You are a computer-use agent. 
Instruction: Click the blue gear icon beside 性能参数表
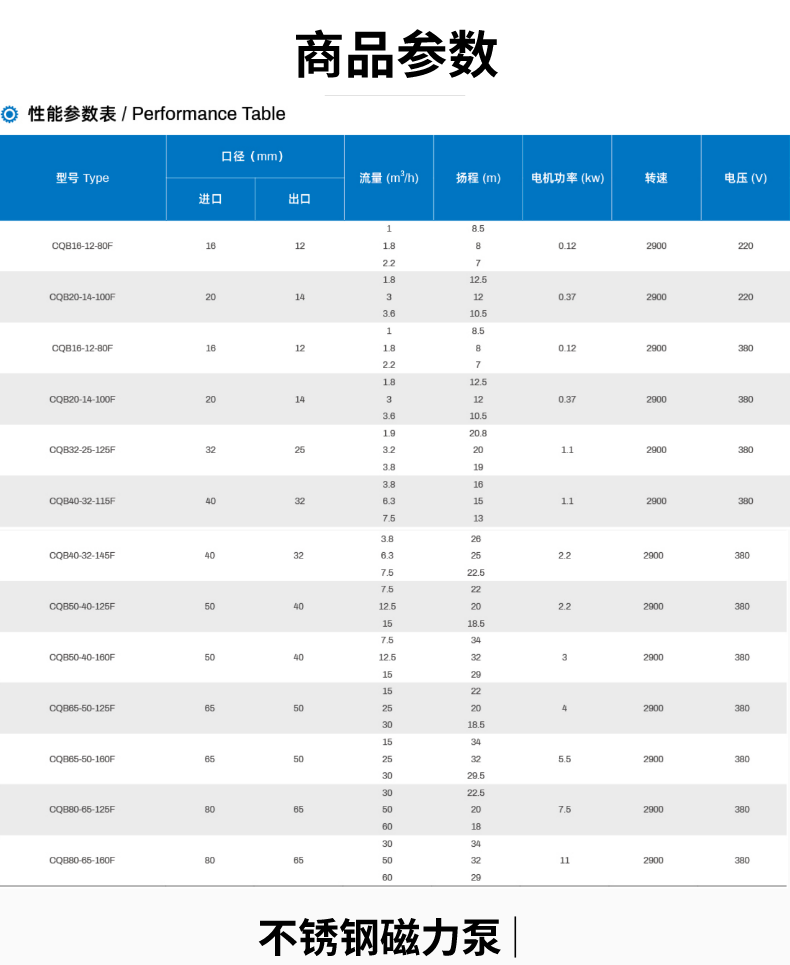click(9, 114)
